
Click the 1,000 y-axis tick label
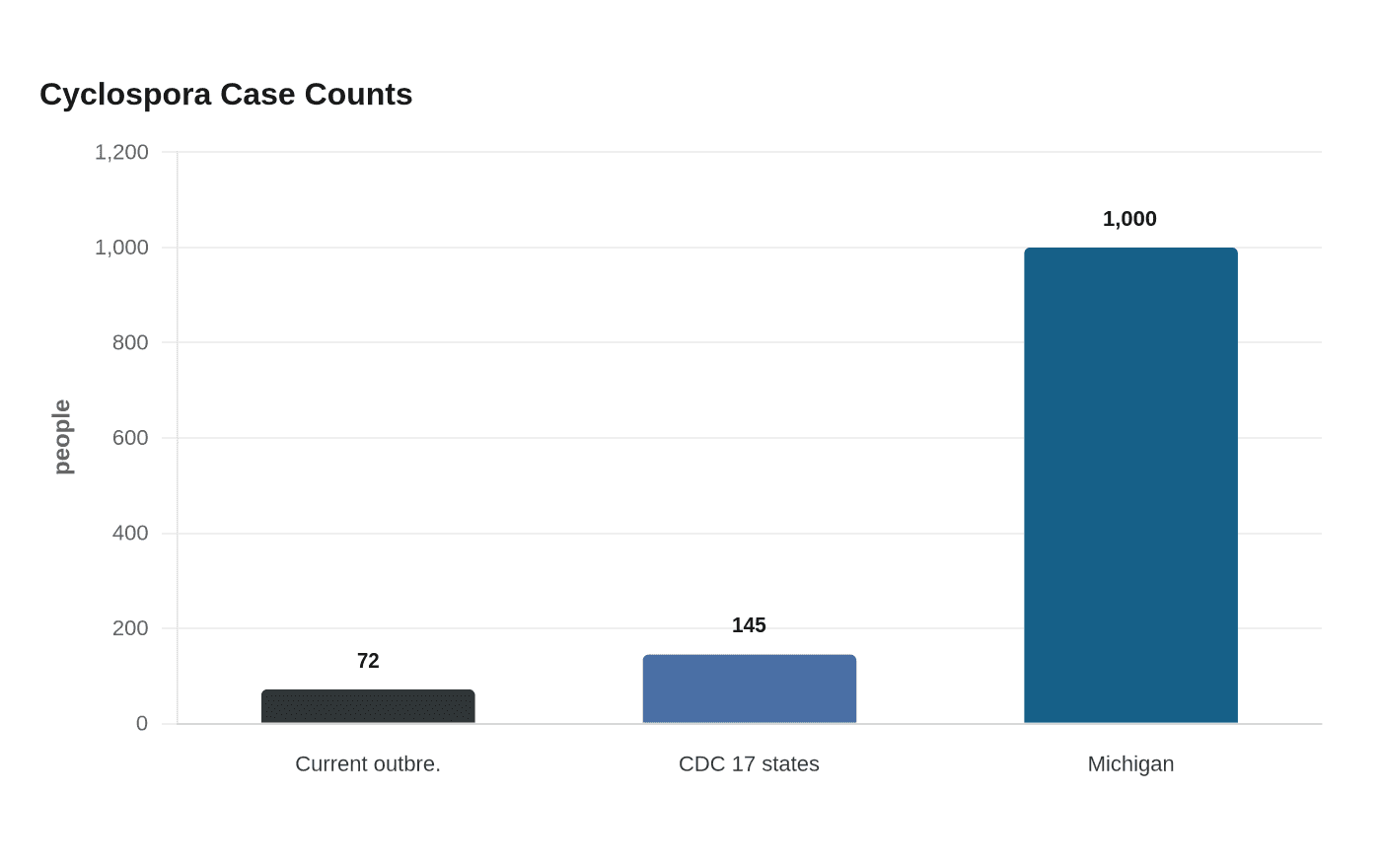(121, 248)
